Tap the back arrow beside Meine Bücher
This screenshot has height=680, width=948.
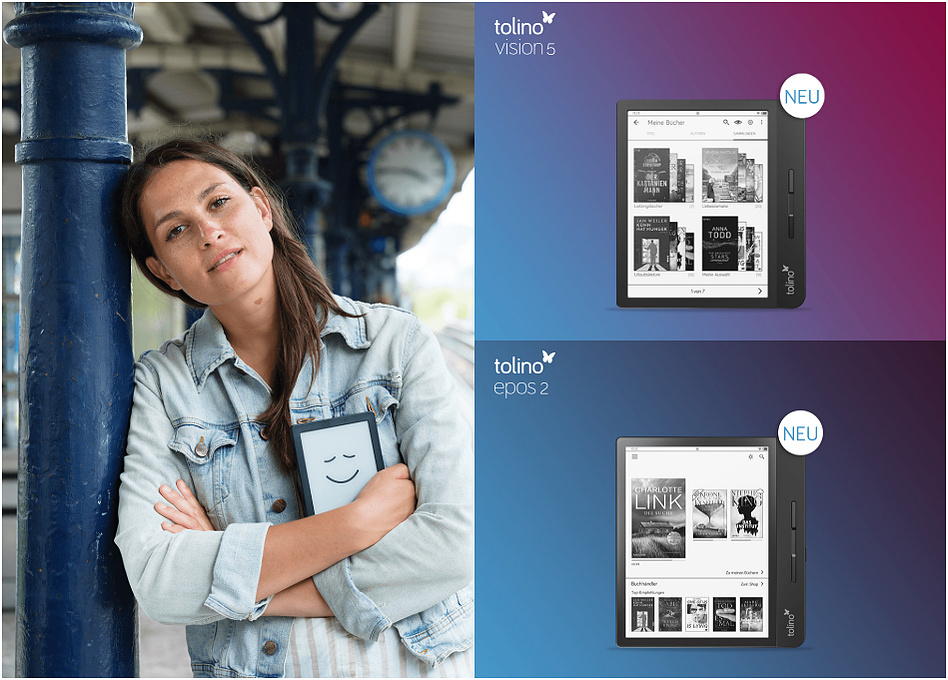pyautogui.click(x=636, y=123)
